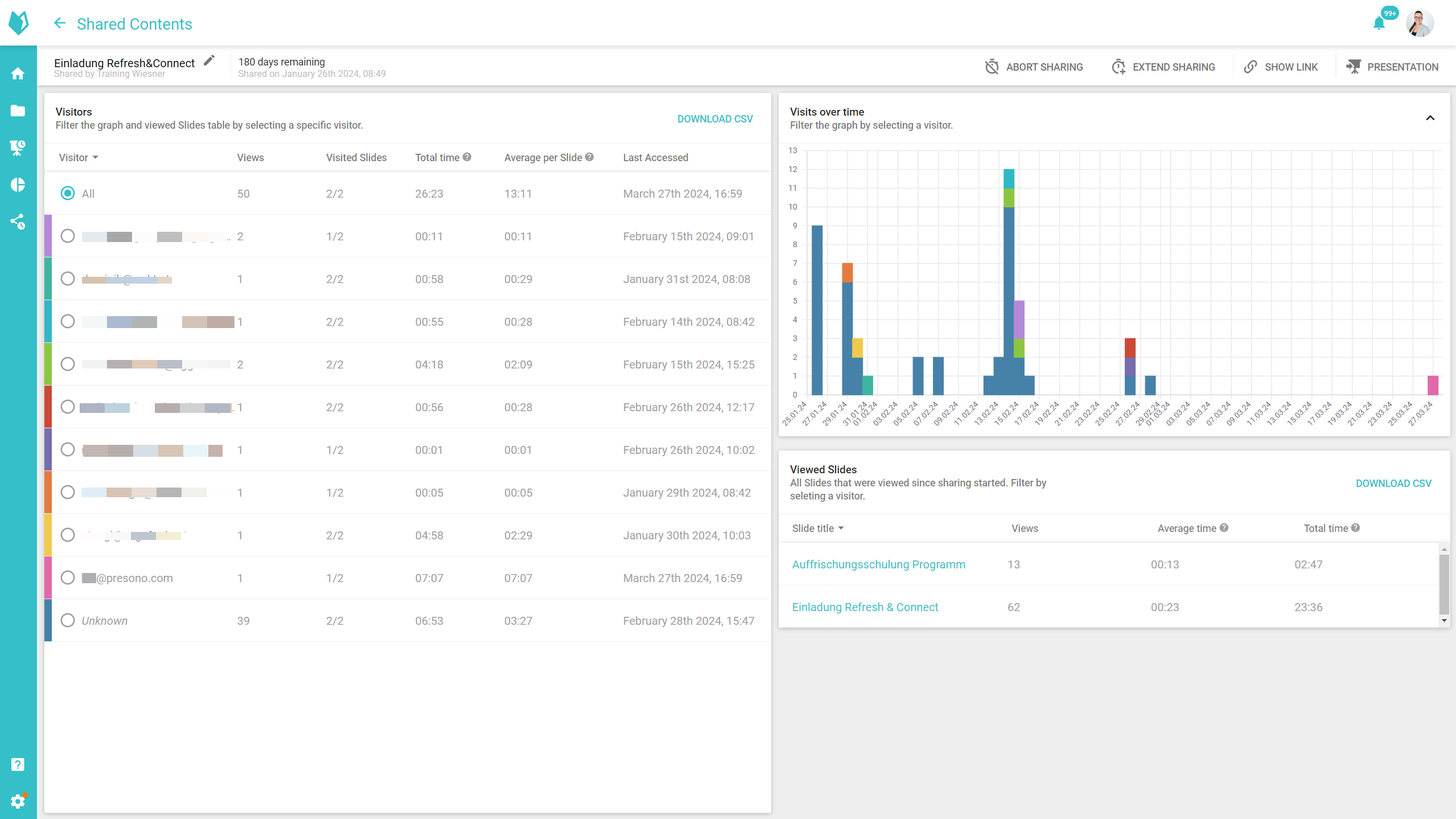
Task: Sort by Visitor column dropdown arrow
Action: (95, 158)
